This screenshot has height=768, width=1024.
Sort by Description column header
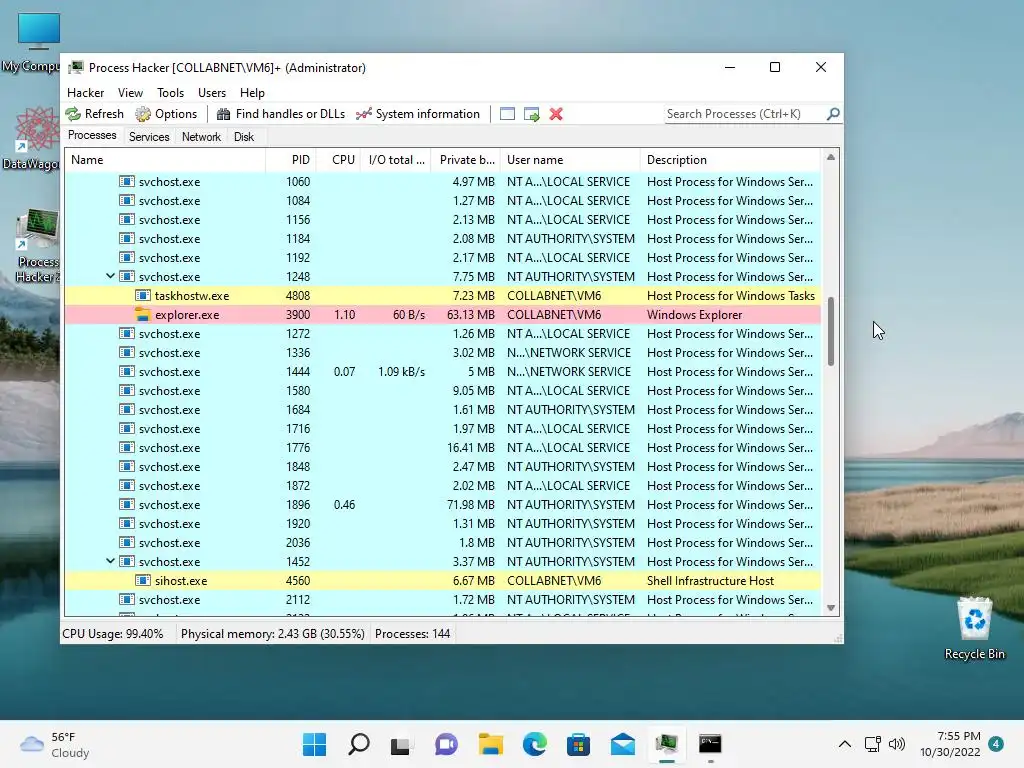pos(730,160)
